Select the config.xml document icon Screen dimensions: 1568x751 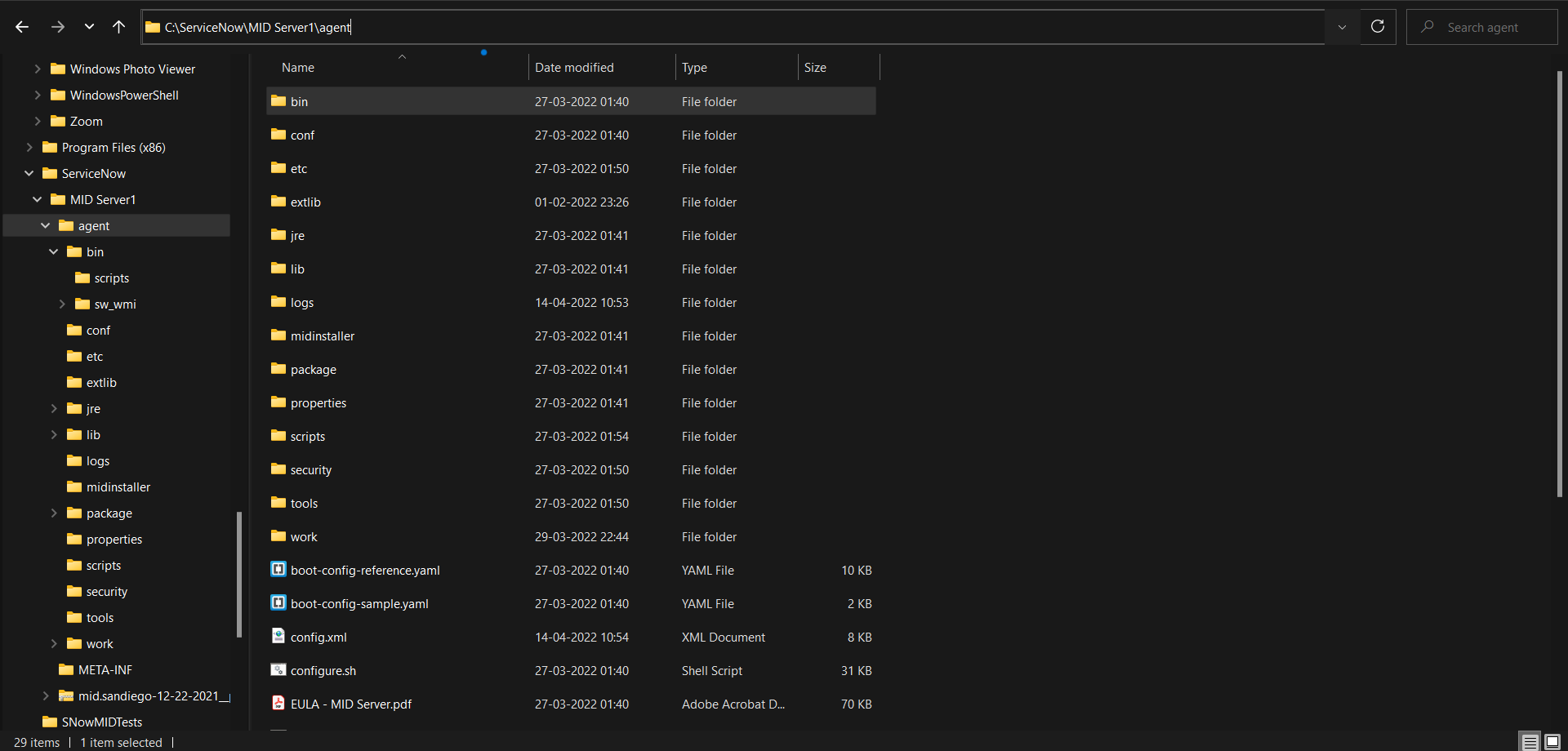coord(278,637)
